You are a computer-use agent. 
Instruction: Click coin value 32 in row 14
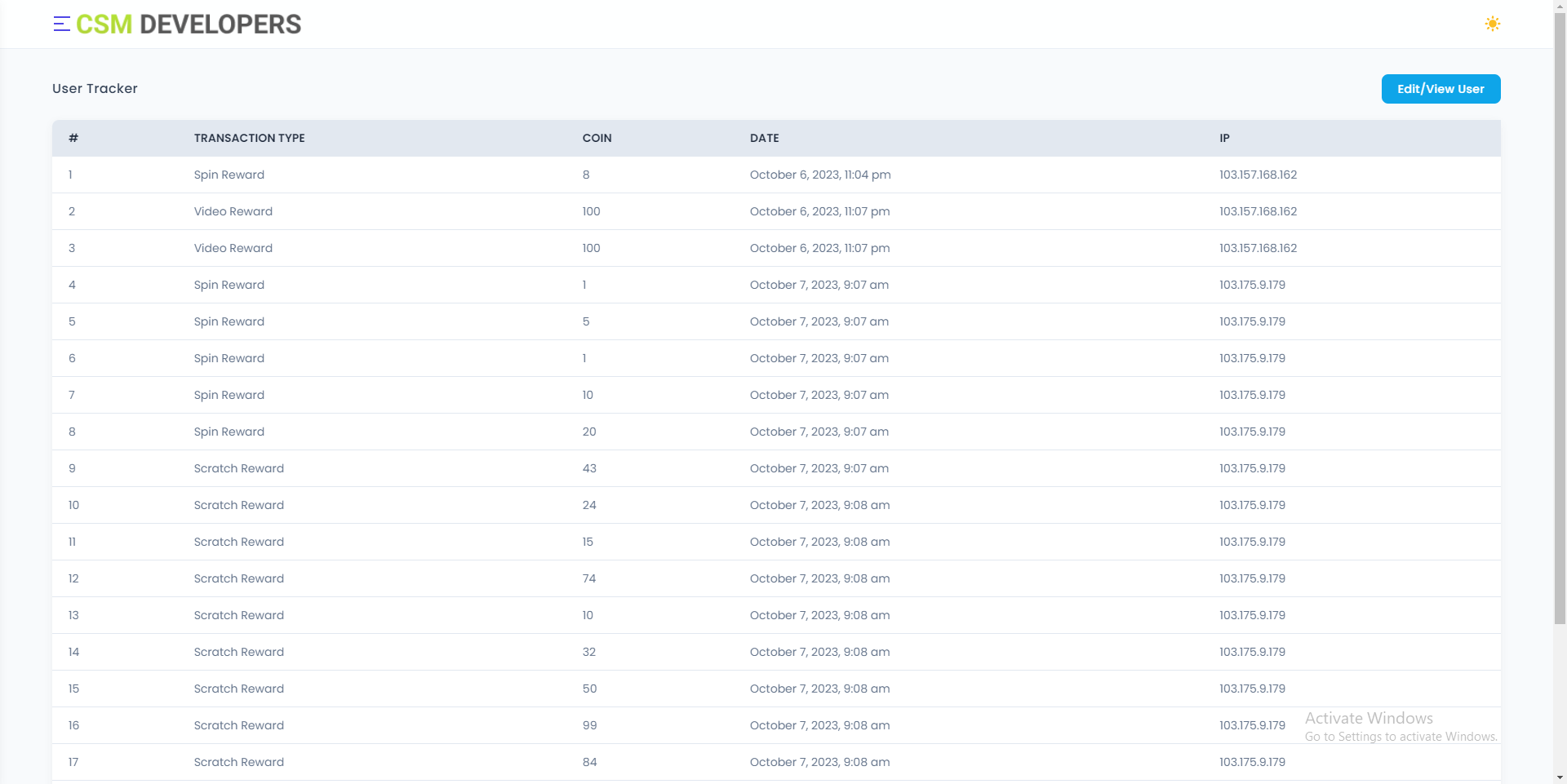(589, 652)
